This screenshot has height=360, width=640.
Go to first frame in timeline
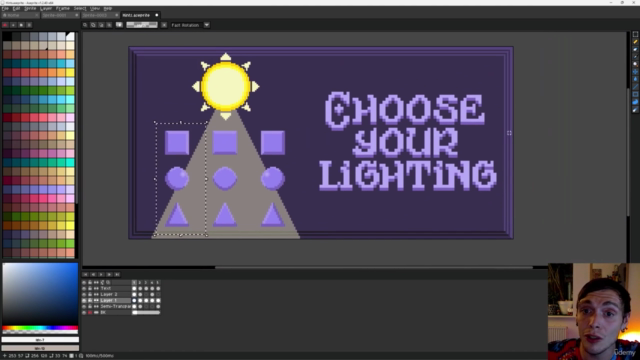[x=85, y=275]
